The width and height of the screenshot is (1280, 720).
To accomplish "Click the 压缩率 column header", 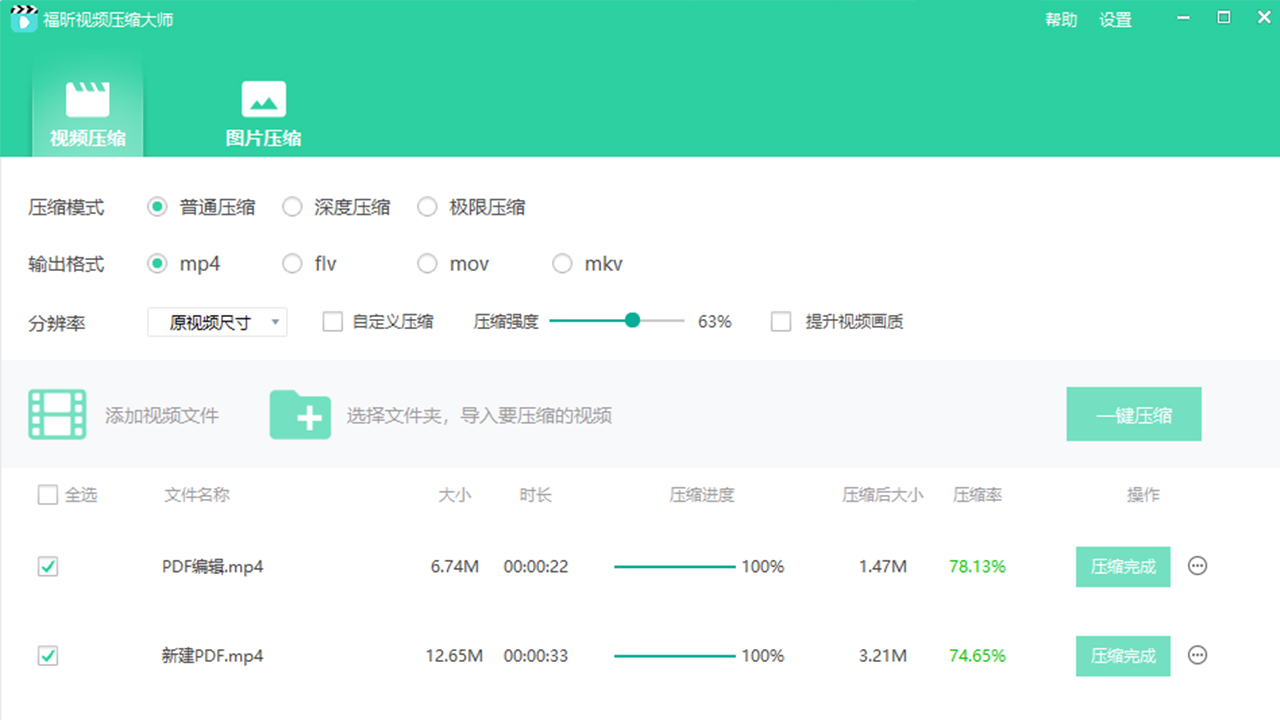I will [977, 495].
